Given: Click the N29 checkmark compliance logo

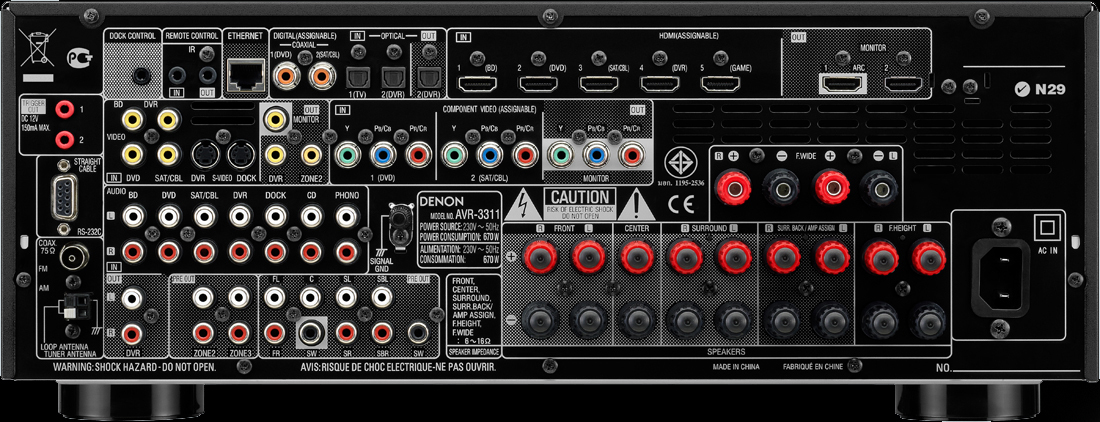Looking at the screenshot, I should pyautogui.click(x=1040, y=90).
